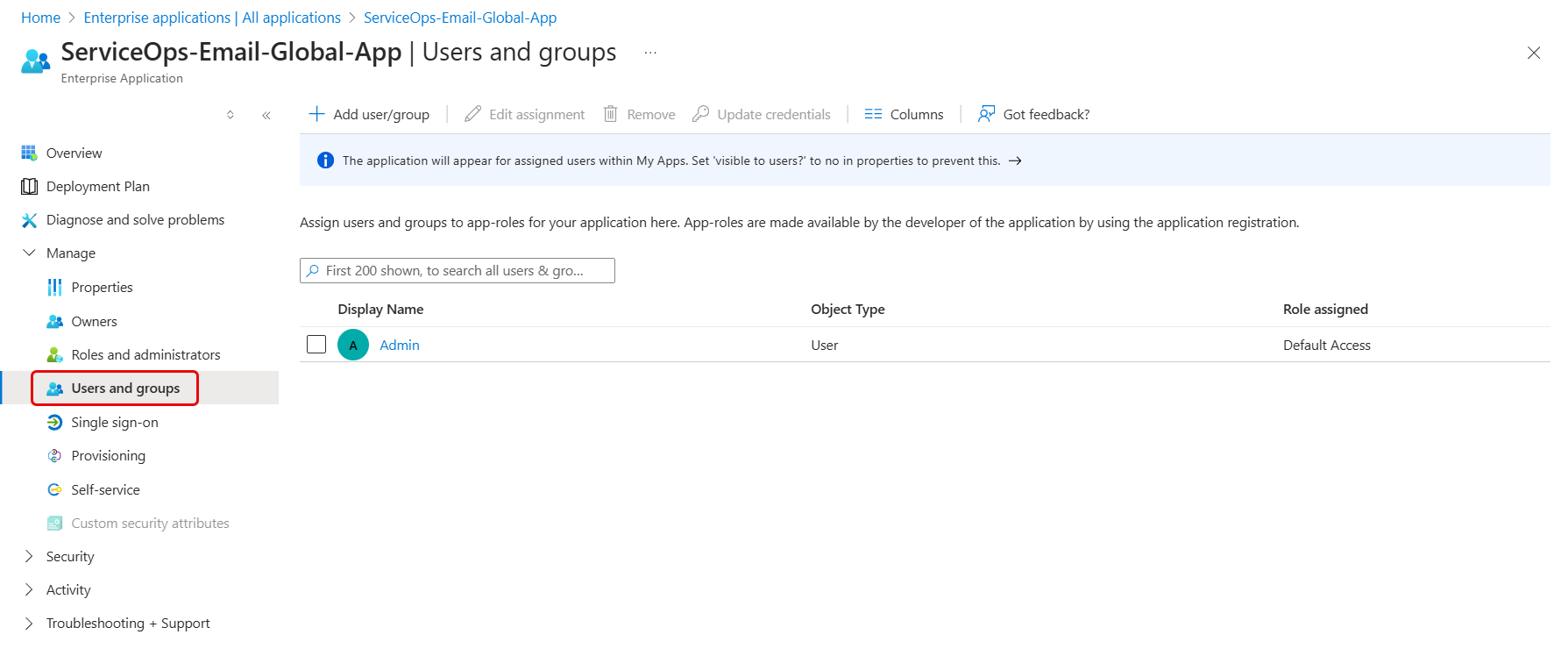The image size is (1568, 656).
Task: Click the ServiceOps-Email-Global-App breadcrumb link
Action: [x=460, y=18]
